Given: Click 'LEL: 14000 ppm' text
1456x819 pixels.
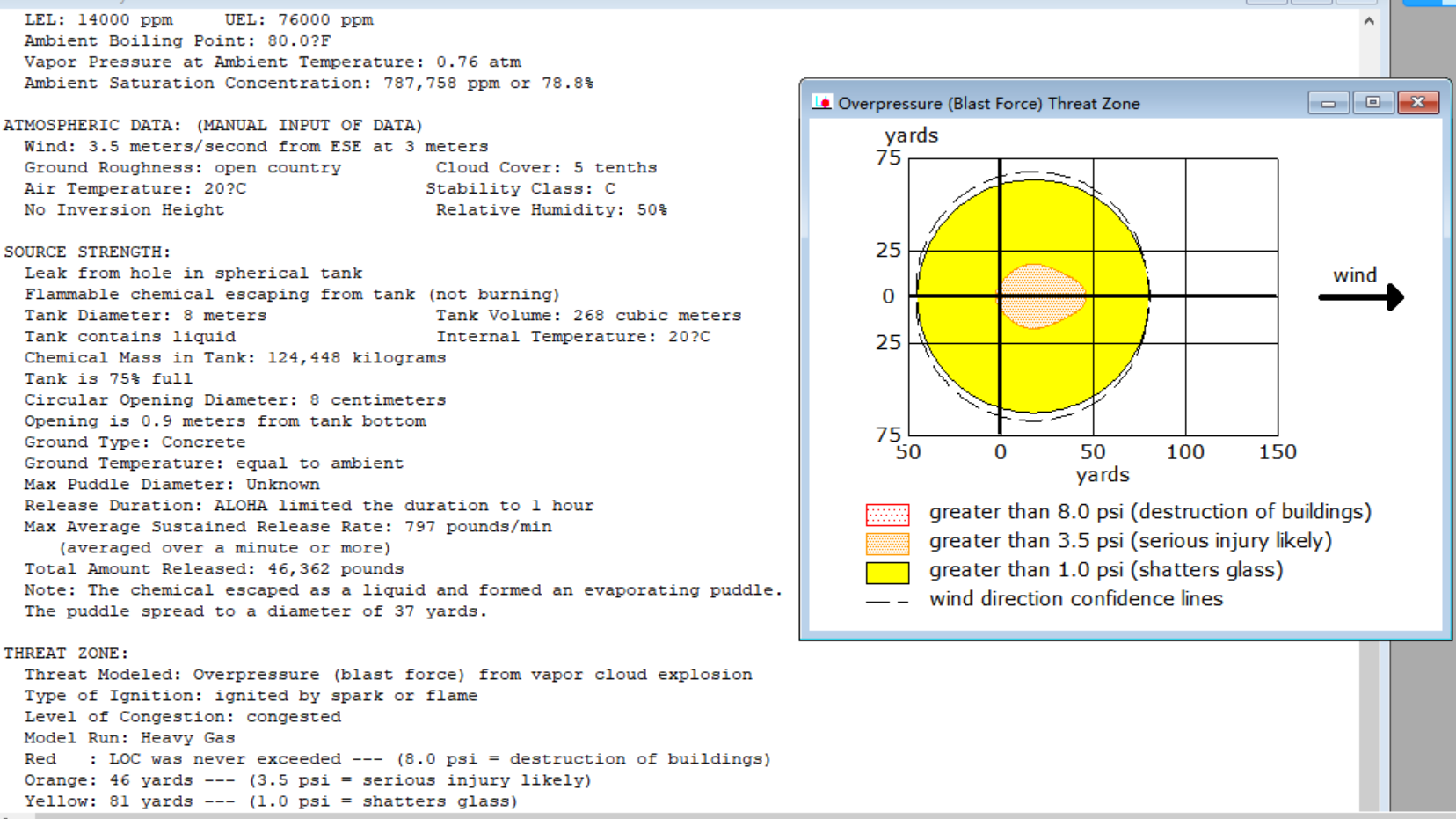Looking at the screenshot, I should pos(98,20).
